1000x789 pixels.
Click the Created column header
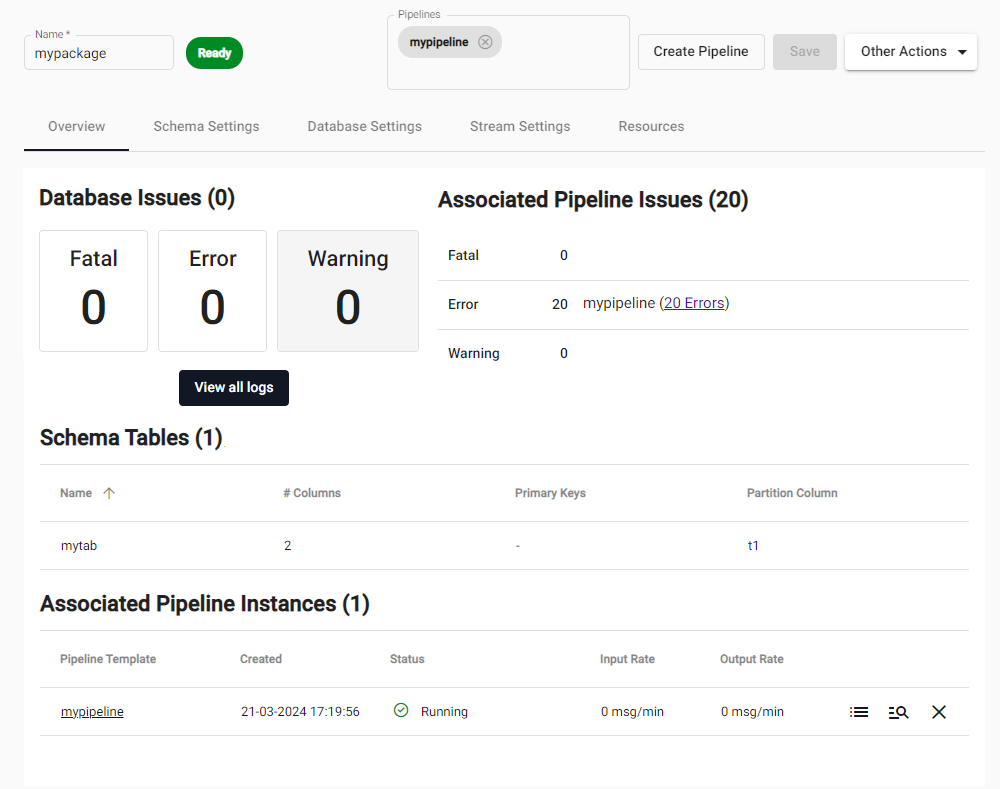tap(261, 659)
